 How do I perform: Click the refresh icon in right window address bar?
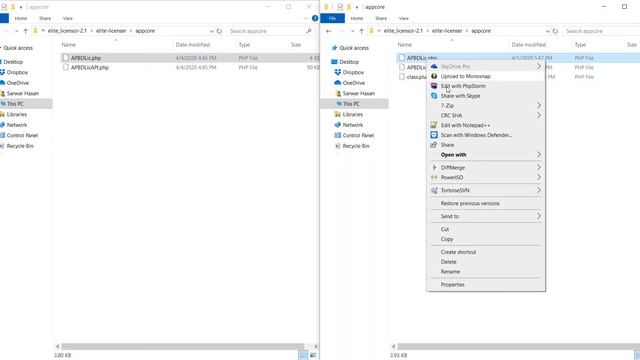tap(555, 31)
